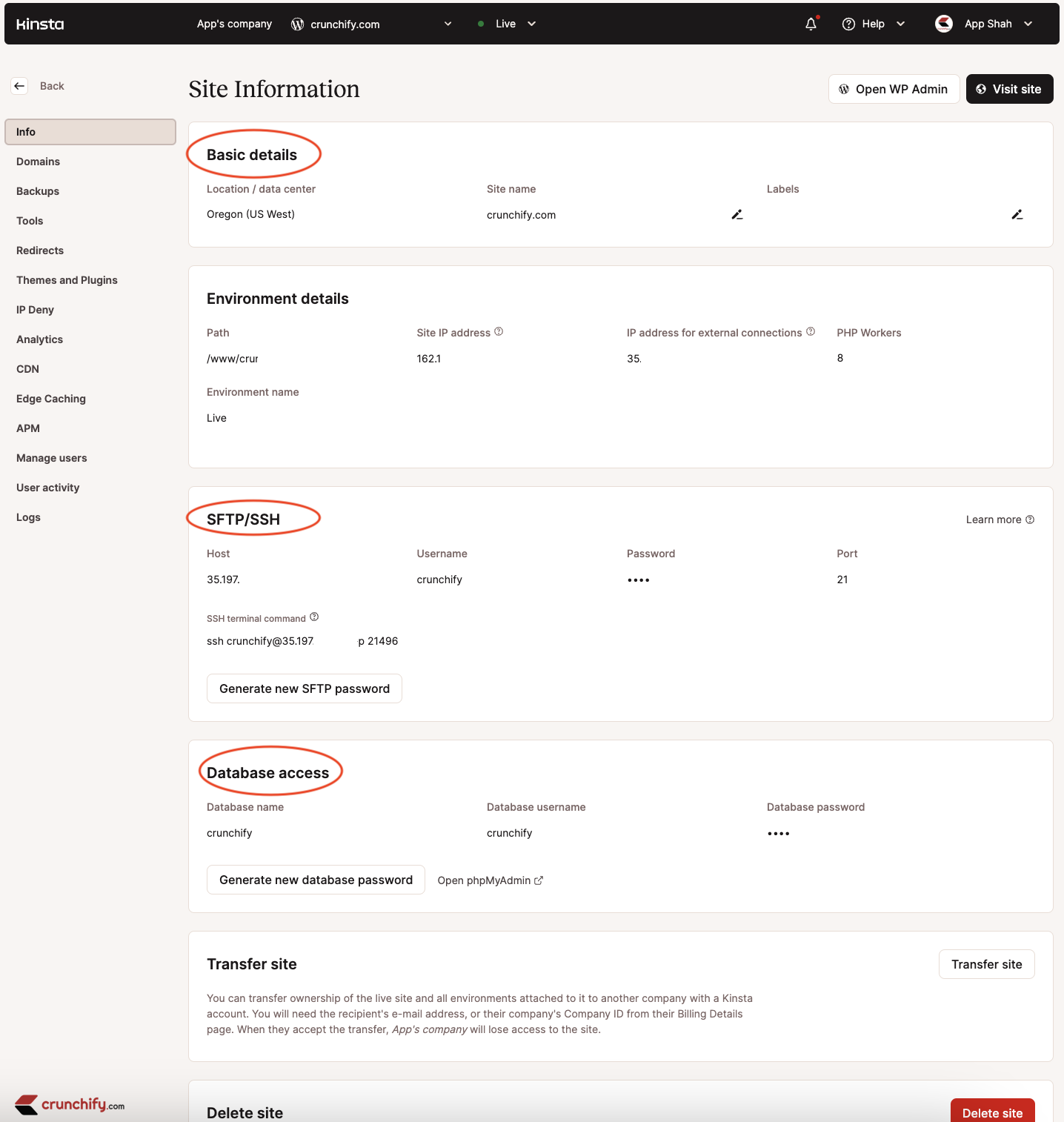Click the SFTP username value 'crunchify'

coord(439,580)
